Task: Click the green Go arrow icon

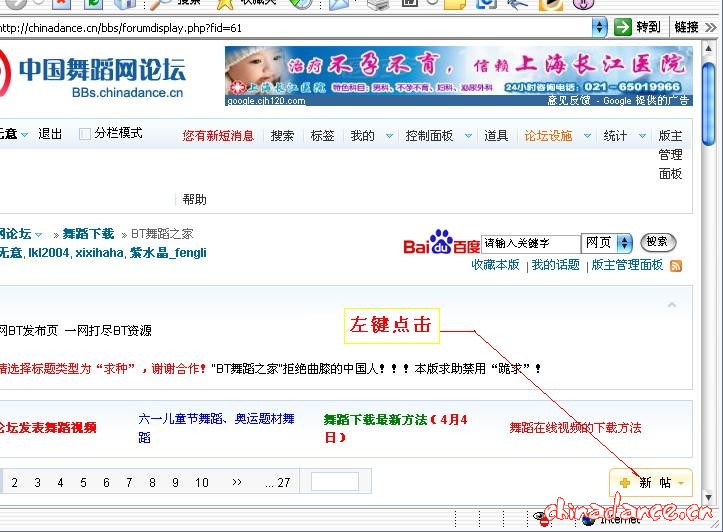Action: tap(622, 27)
